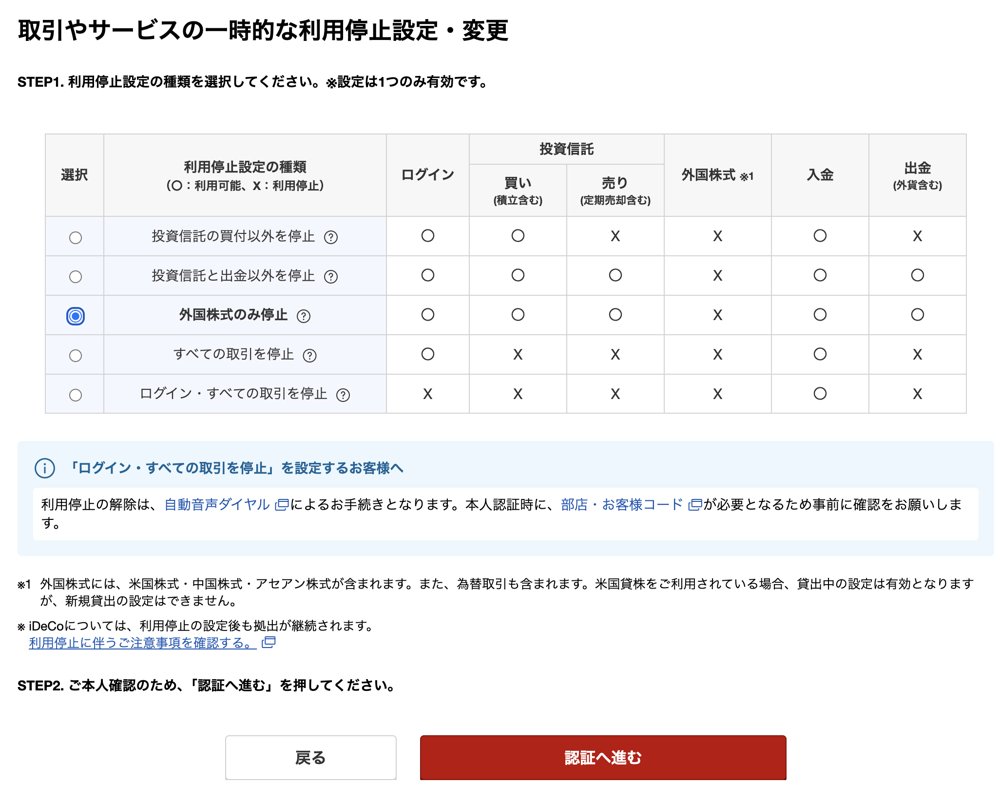Click the STEP2 instruction text
The width and height of the screenshot is (1000, 802).
coord(206,685)
